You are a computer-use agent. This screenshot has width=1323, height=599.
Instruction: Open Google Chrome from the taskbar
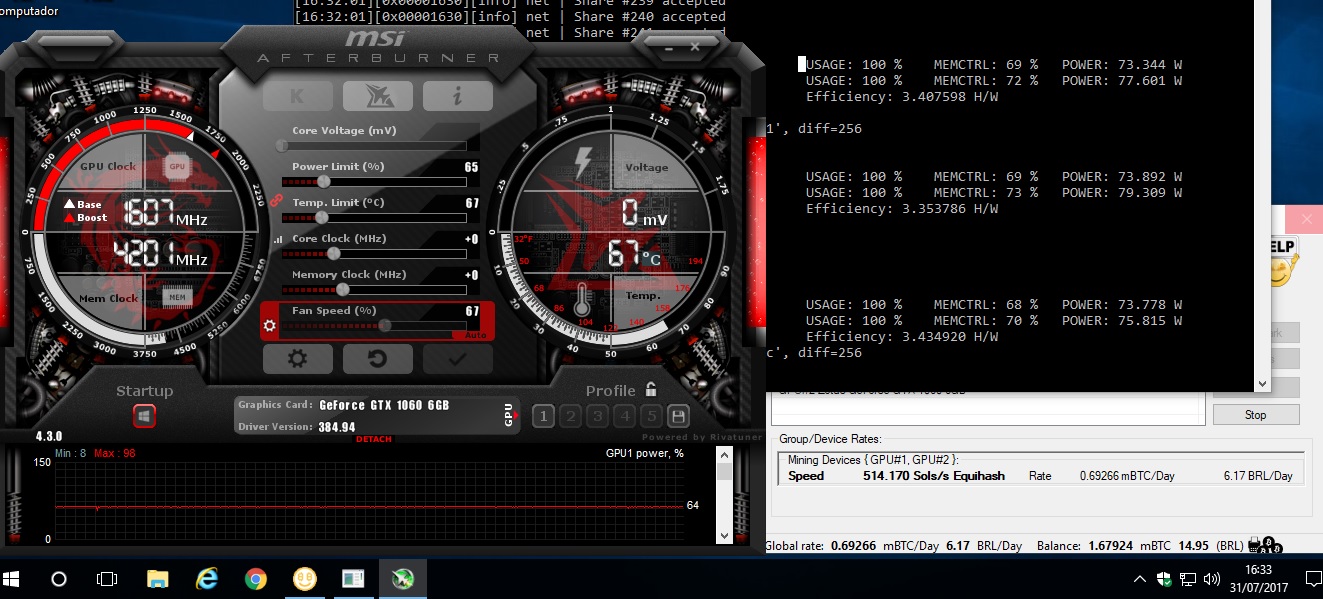(256, 579)
